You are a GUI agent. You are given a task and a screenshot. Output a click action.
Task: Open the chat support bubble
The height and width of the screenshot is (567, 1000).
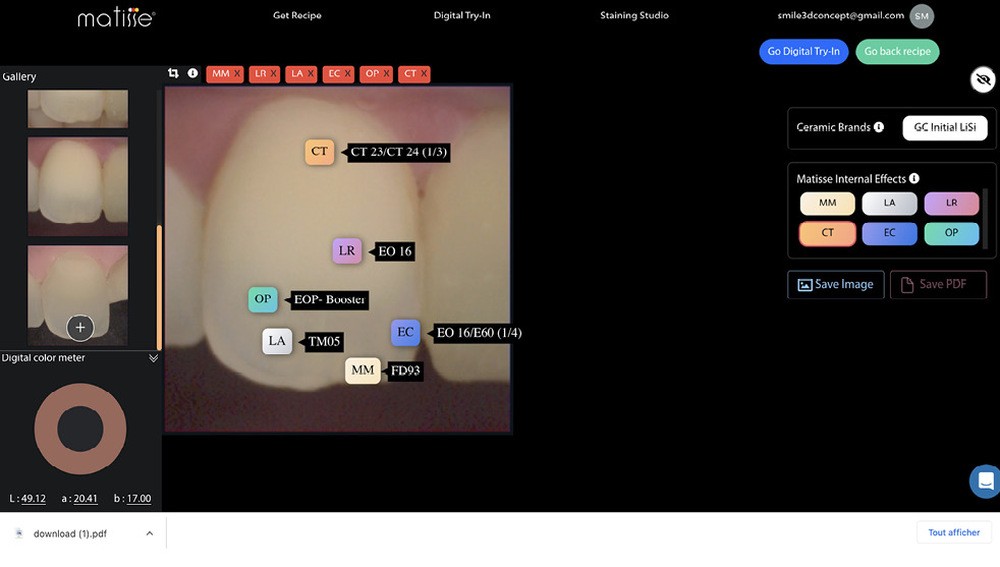tap(986, 480)
